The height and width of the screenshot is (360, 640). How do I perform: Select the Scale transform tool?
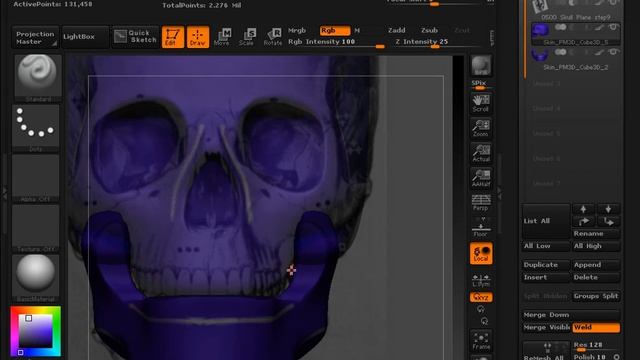pos(247,37)
